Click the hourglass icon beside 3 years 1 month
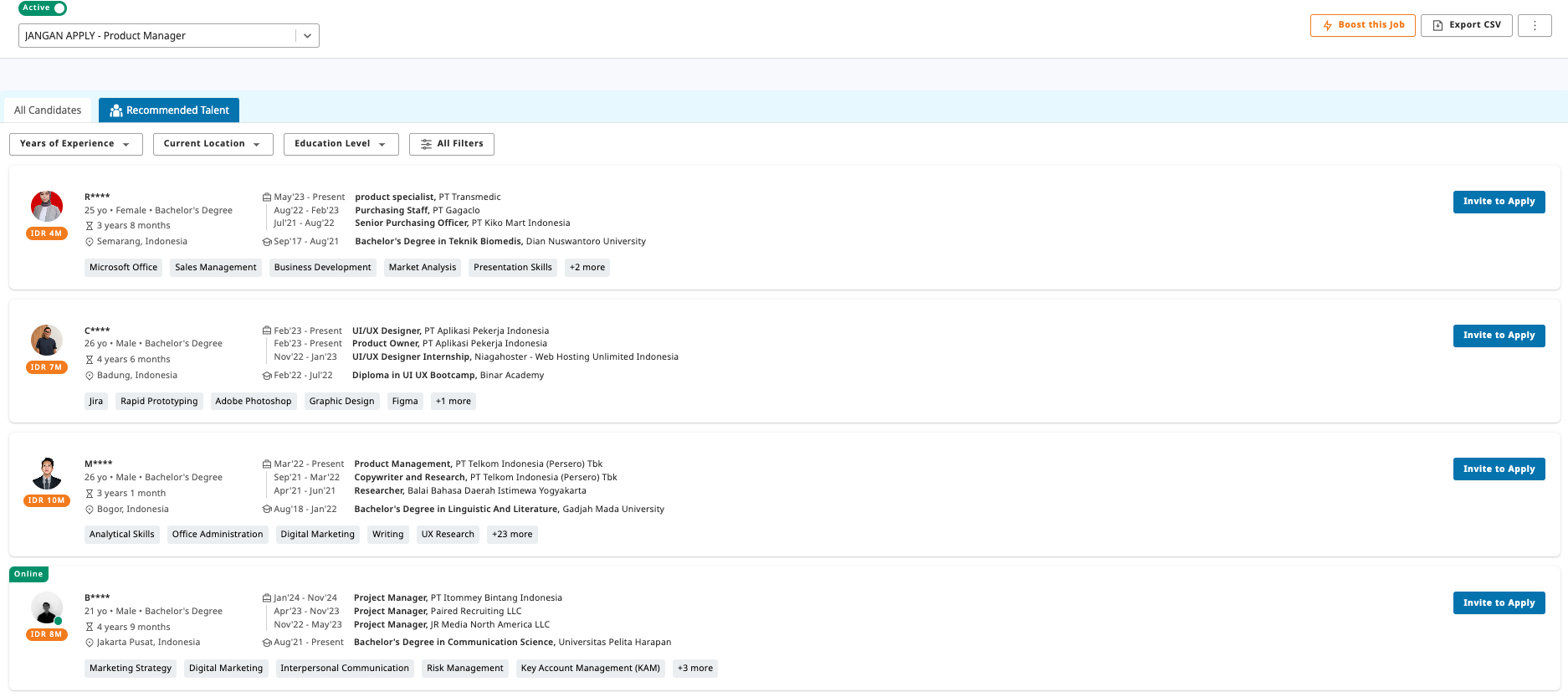1568x697 pixels. (x=90, y=494)
